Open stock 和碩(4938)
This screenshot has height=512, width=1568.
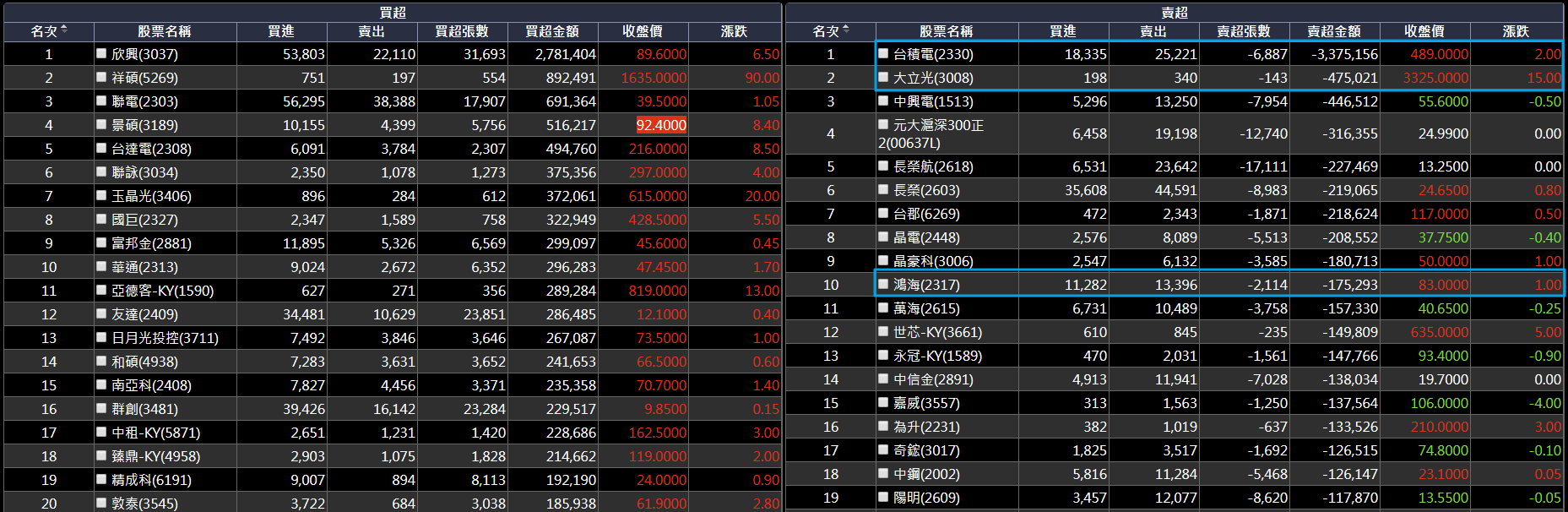[x=144, y=362]
